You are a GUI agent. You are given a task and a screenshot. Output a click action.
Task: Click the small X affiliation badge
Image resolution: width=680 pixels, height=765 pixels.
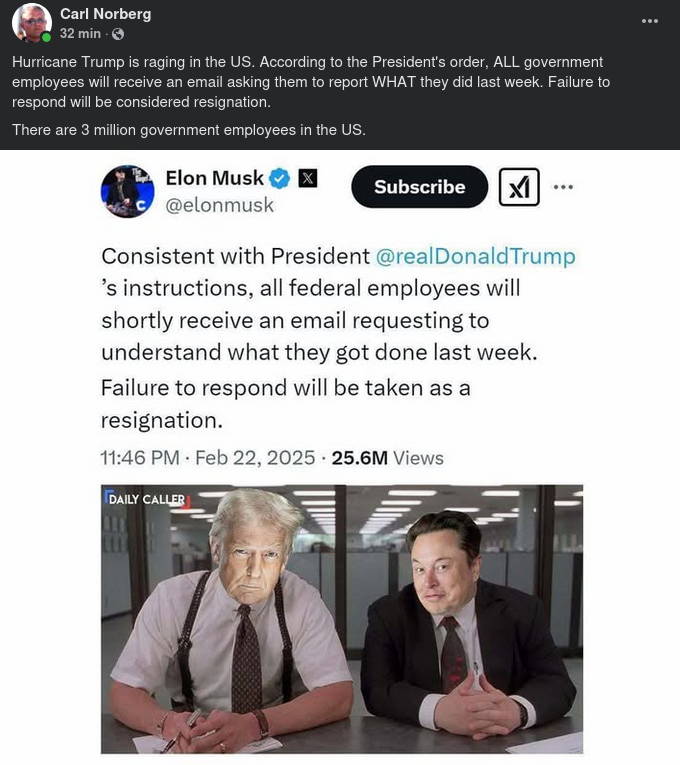coord(308,179)
